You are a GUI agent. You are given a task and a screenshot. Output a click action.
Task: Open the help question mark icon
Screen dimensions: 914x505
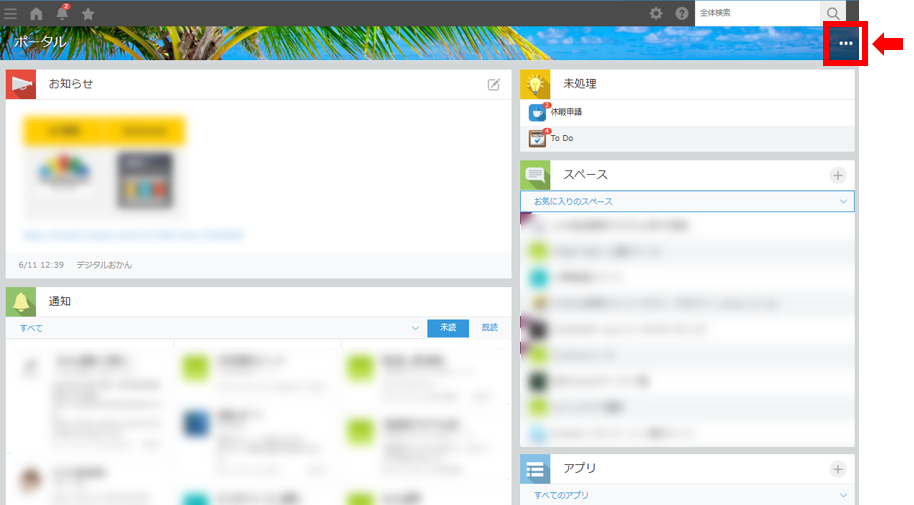[682, 14]
